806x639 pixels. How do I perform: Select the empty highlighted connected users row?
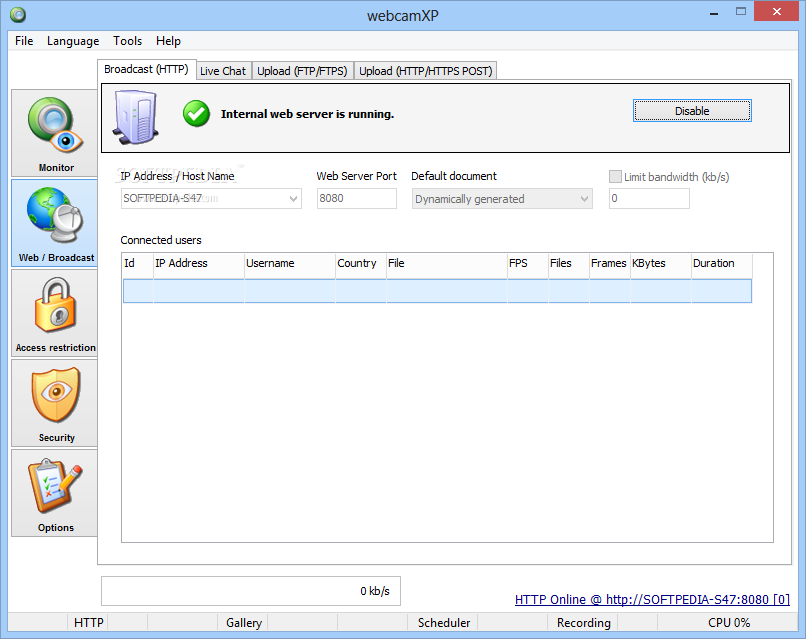(x=437, y=291)
